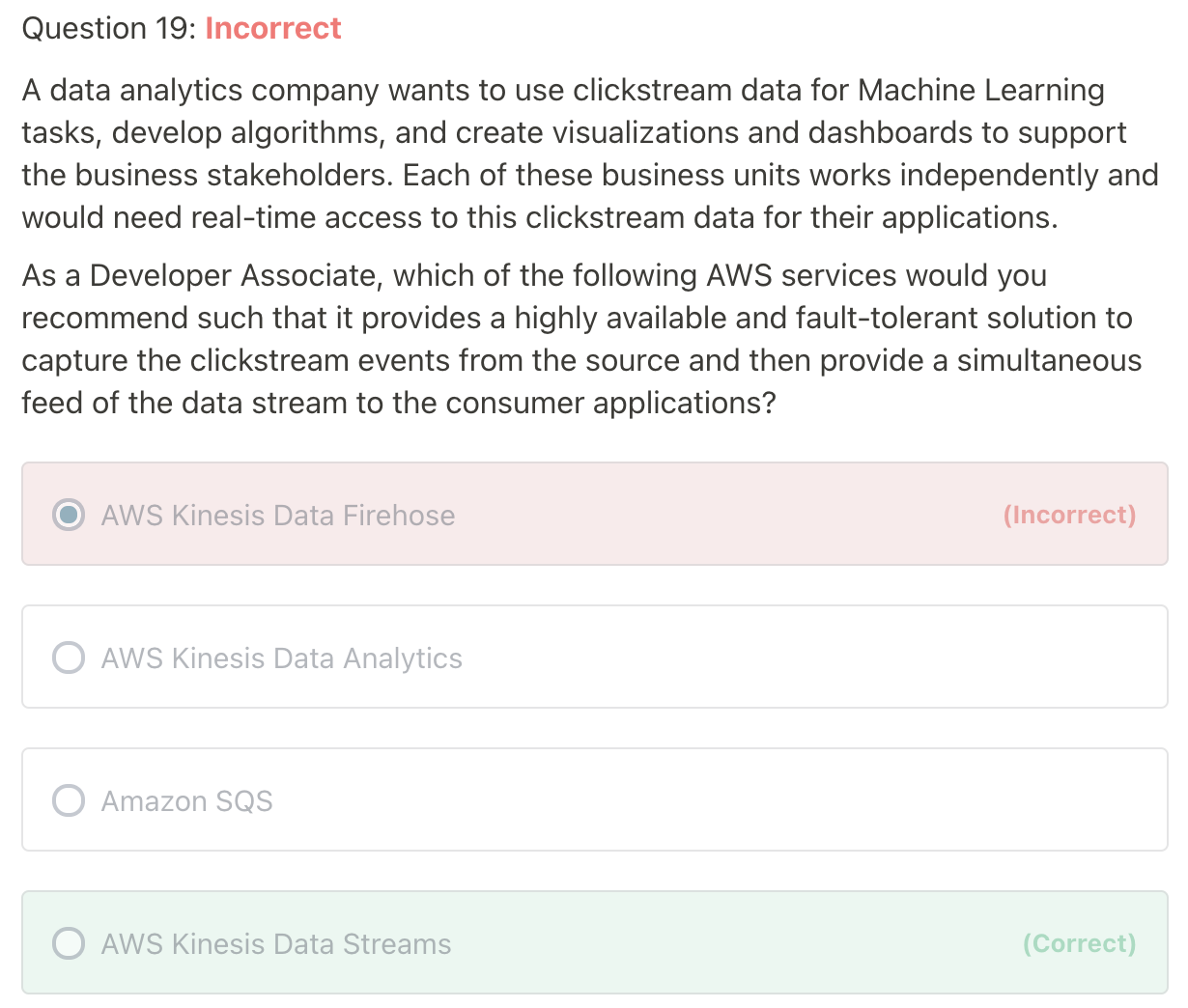Select the AWS Kinesis Data Analytics radio button
This screenshot has height=1008, width=1188.
pos(68,658)
